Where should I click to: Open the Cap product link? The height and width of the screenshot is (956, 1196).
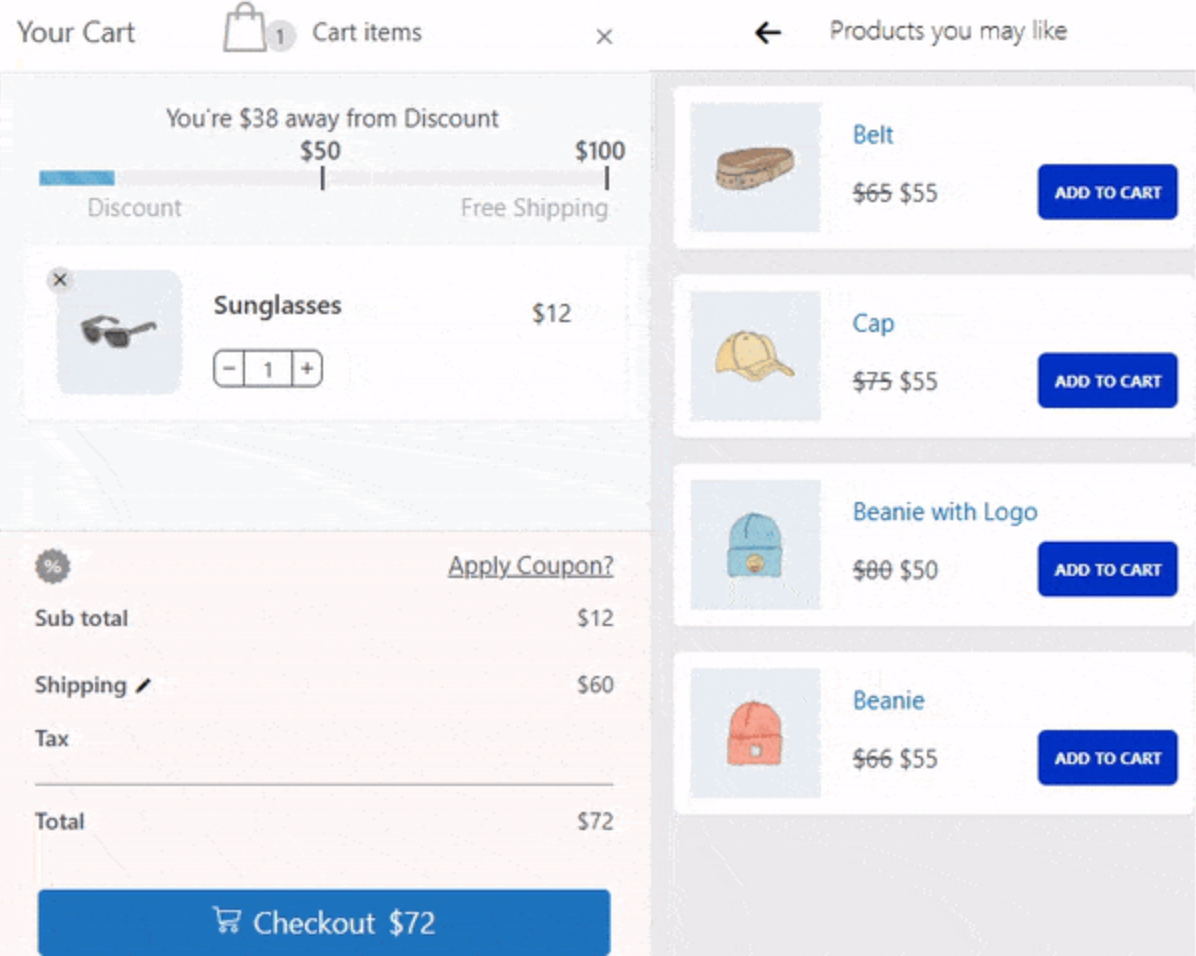coord(872,323)
